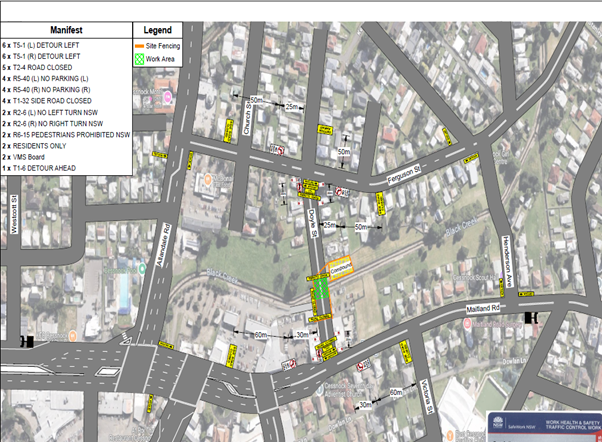
Task: Click the Victoria St street label
Action: coord(427,397)
